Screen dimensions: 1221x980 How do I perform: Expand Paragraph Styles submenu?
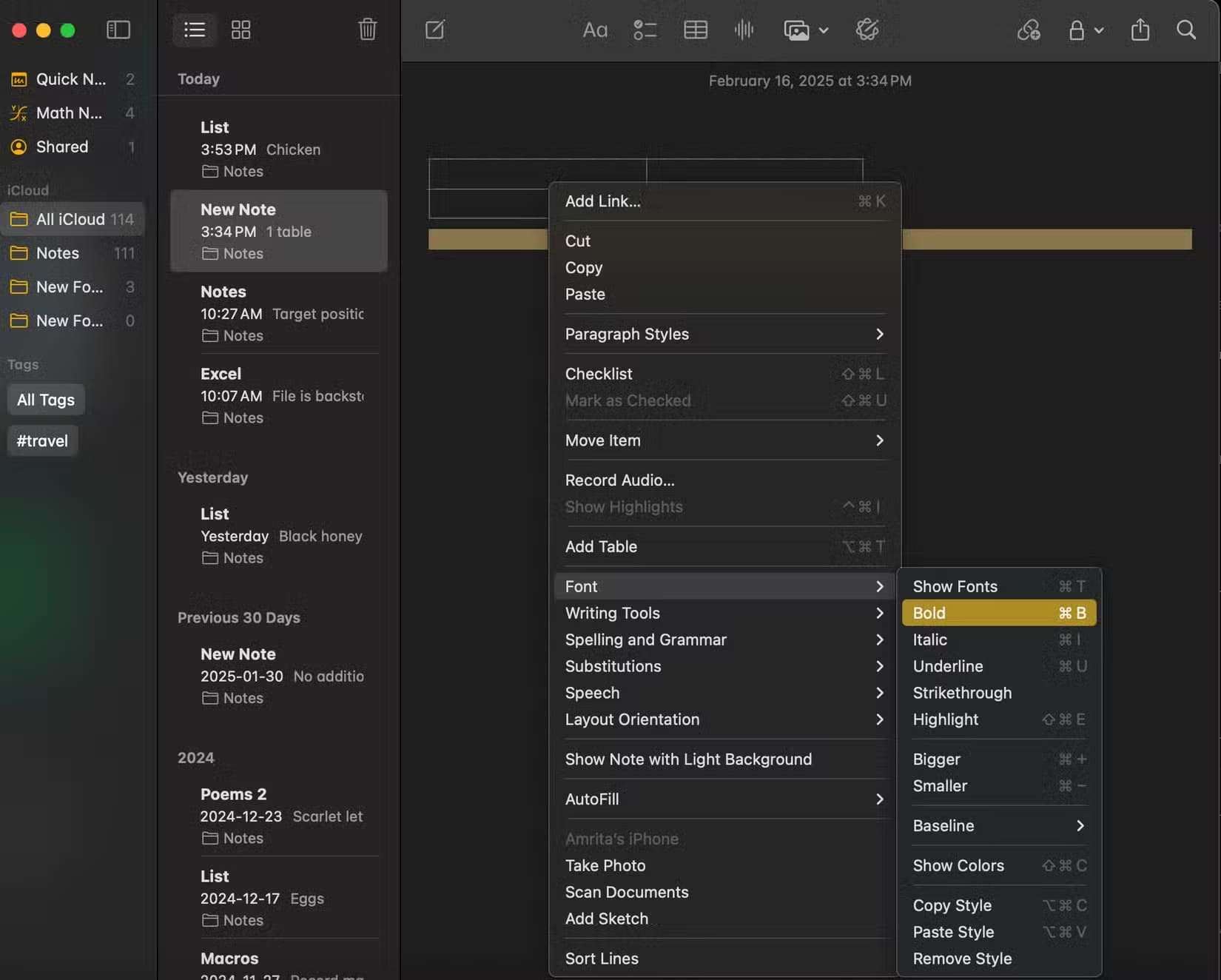tap(724, 334)
